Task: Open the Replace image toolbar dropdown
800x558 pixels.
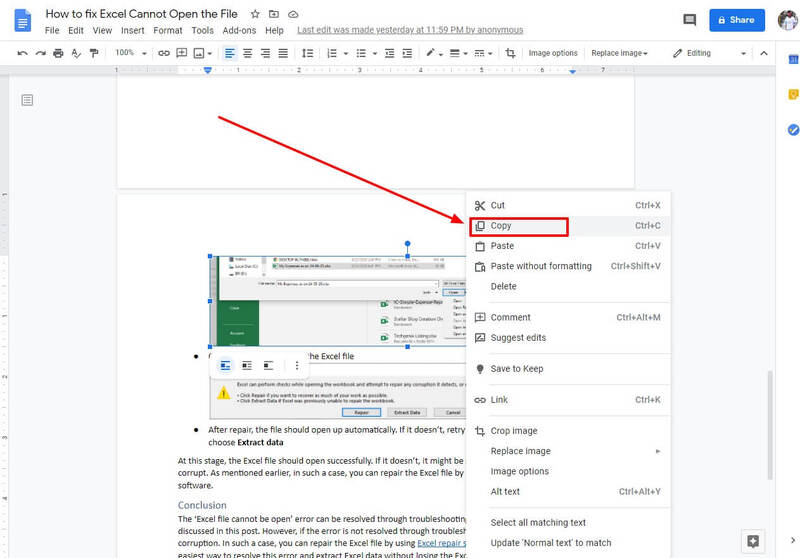Action: click(619, 53)
